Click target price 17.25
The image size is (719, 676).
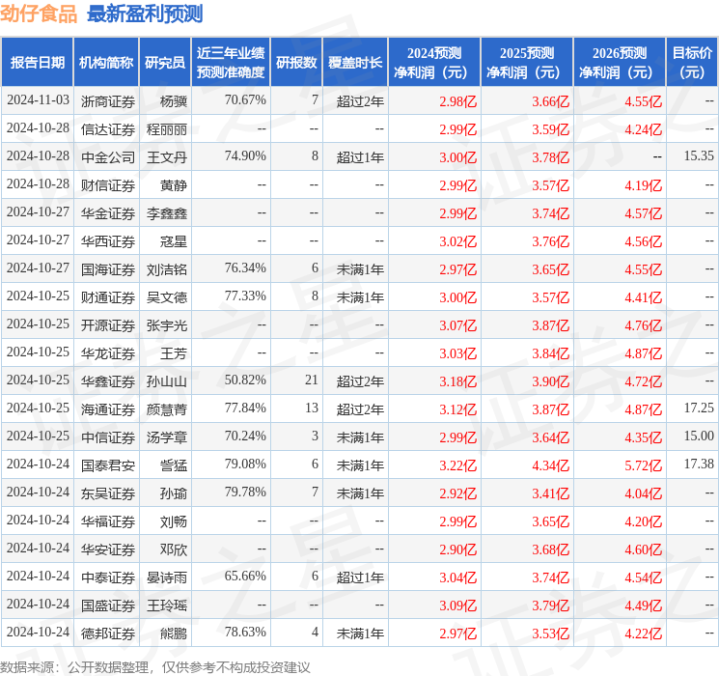point(699,408)
